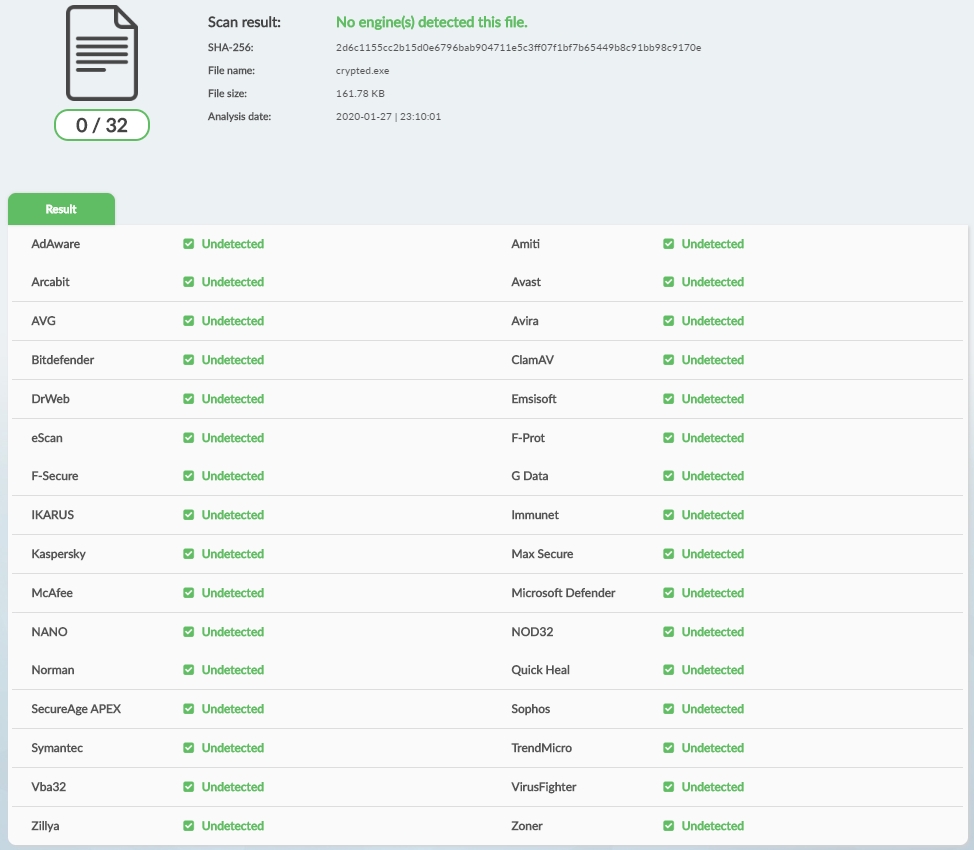The height and width of the screenshot is (850, 974).
Task: Click the TrendMicro engine label
Action: pyautogui.click(x=542, y=748)
